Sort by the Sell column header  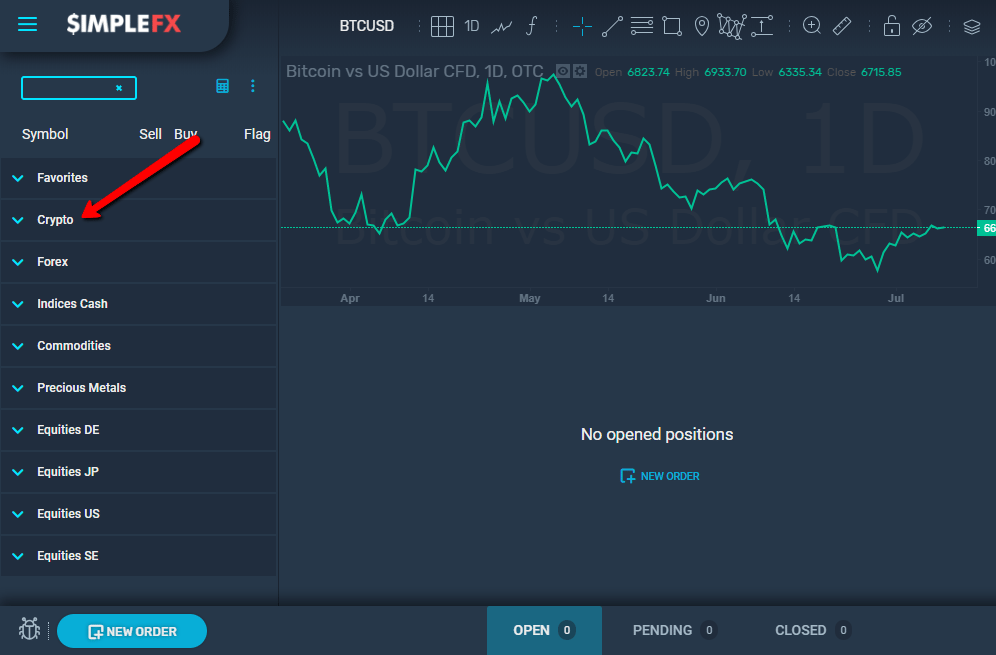[x=151, y=134]
